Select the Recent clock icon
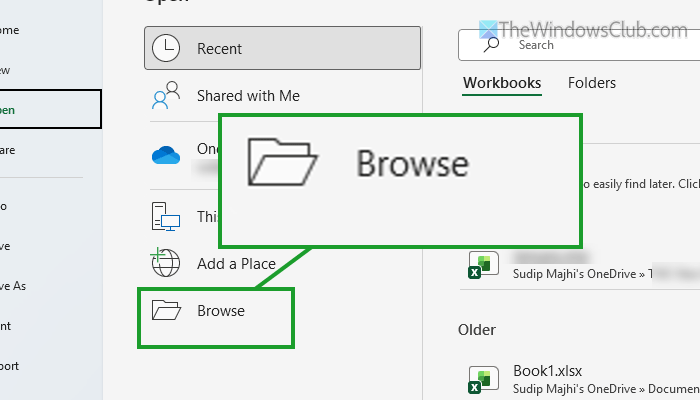 click(166, 48)
